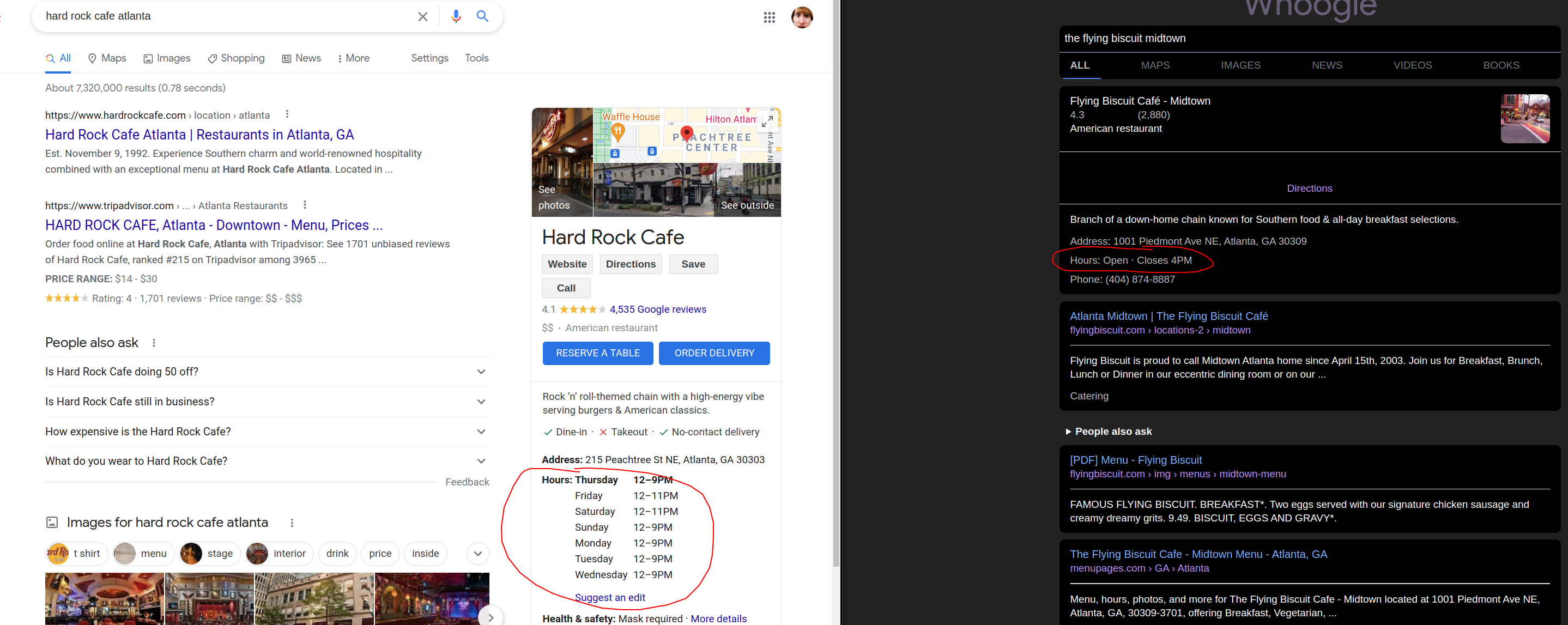This screenshot has width=1568, height=625.
Task: Click the microphone voice search icon
Action: tap(455, 16)
